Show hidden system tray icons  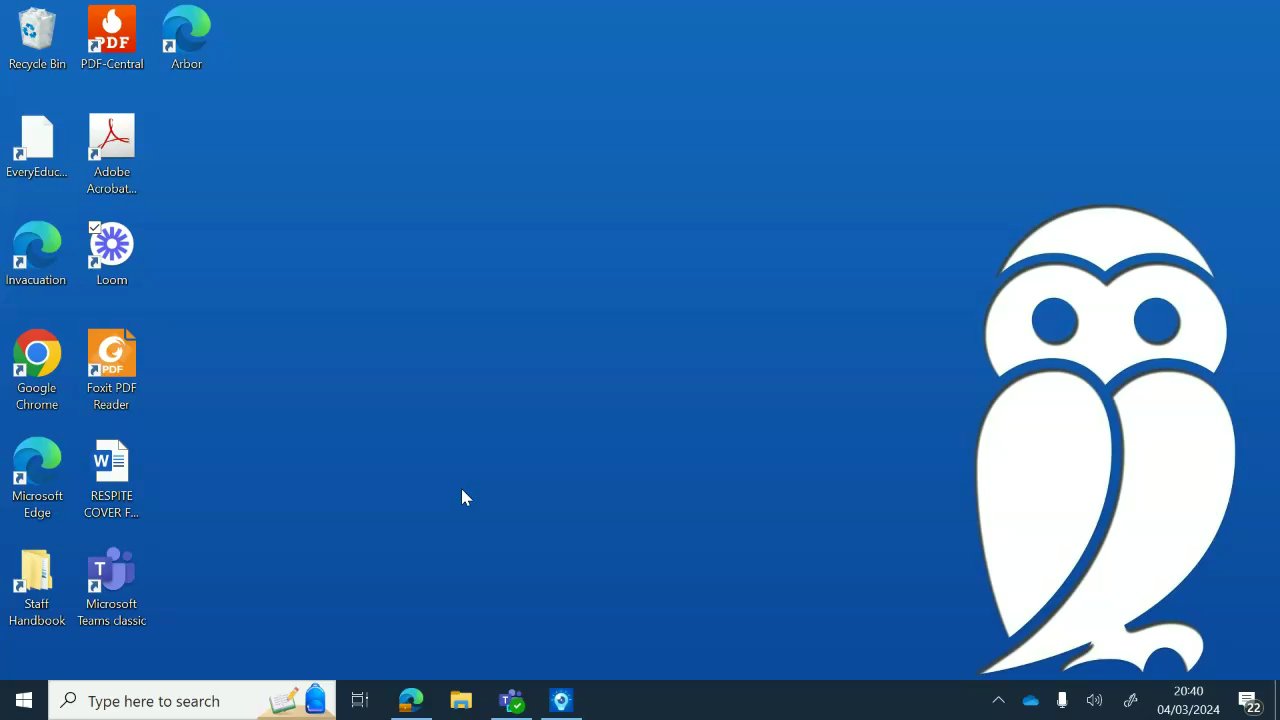point(998,701)
